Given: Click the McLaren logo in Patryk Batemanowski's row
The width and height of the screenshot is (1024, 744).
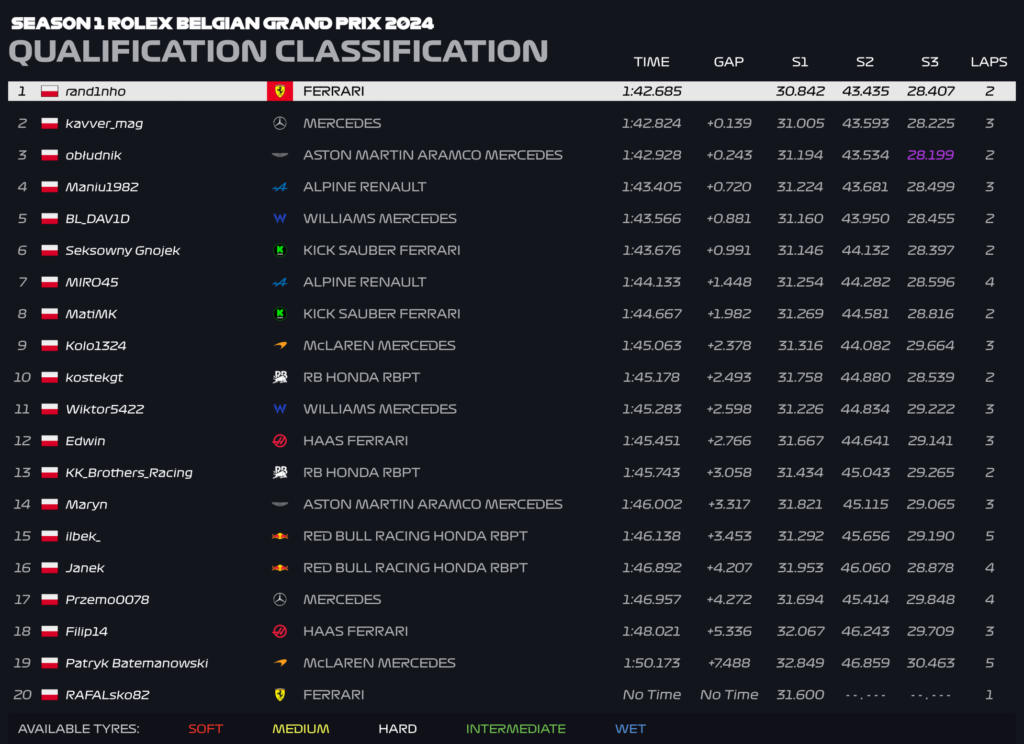Looking at the screenshot, I should (280, 663).
